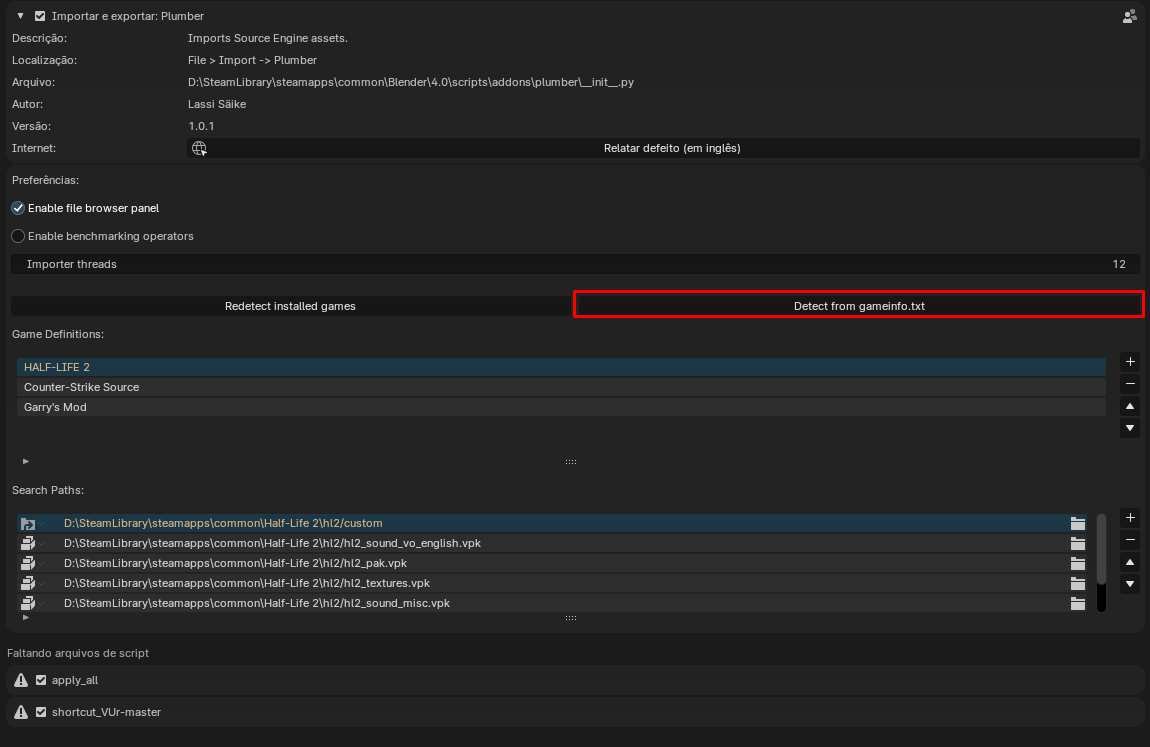
Task: Select hl2_sound_vo_english.vpk search path
Action: pos(552,543)
